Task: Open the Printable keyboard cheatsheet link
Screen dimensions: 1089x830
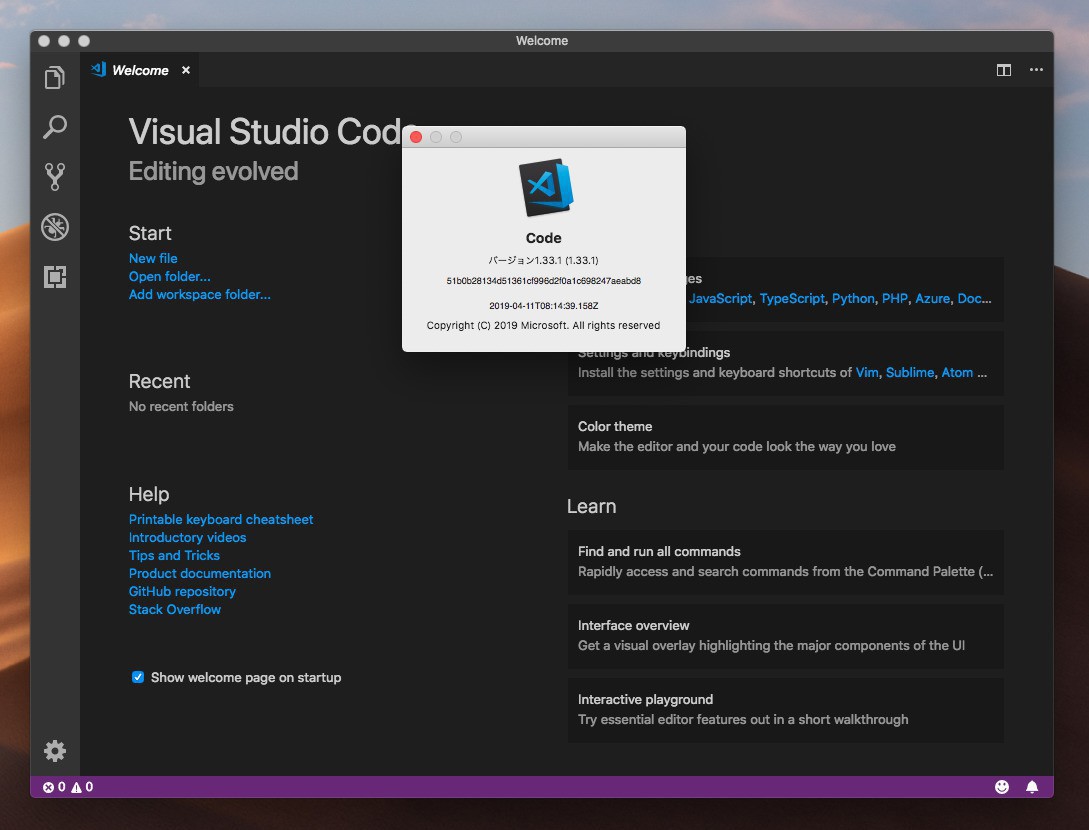Action: 221,519
